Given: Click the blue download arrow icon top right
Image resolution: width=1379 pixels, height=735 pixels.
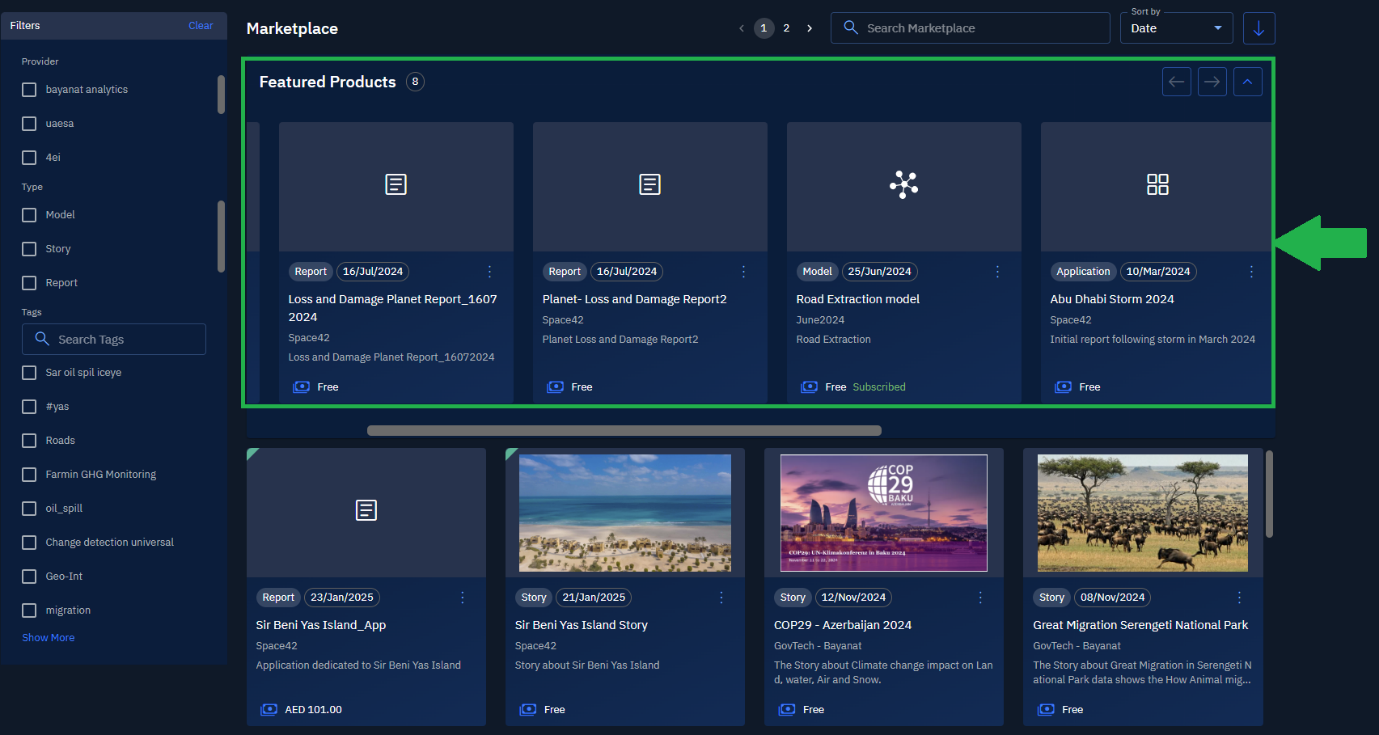Looking at the screenshot, I should point(1258,28).
